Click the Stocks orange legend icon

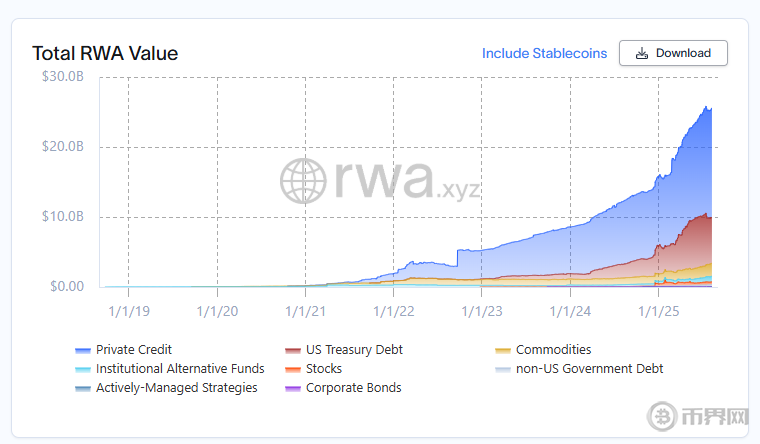[293, 369]
